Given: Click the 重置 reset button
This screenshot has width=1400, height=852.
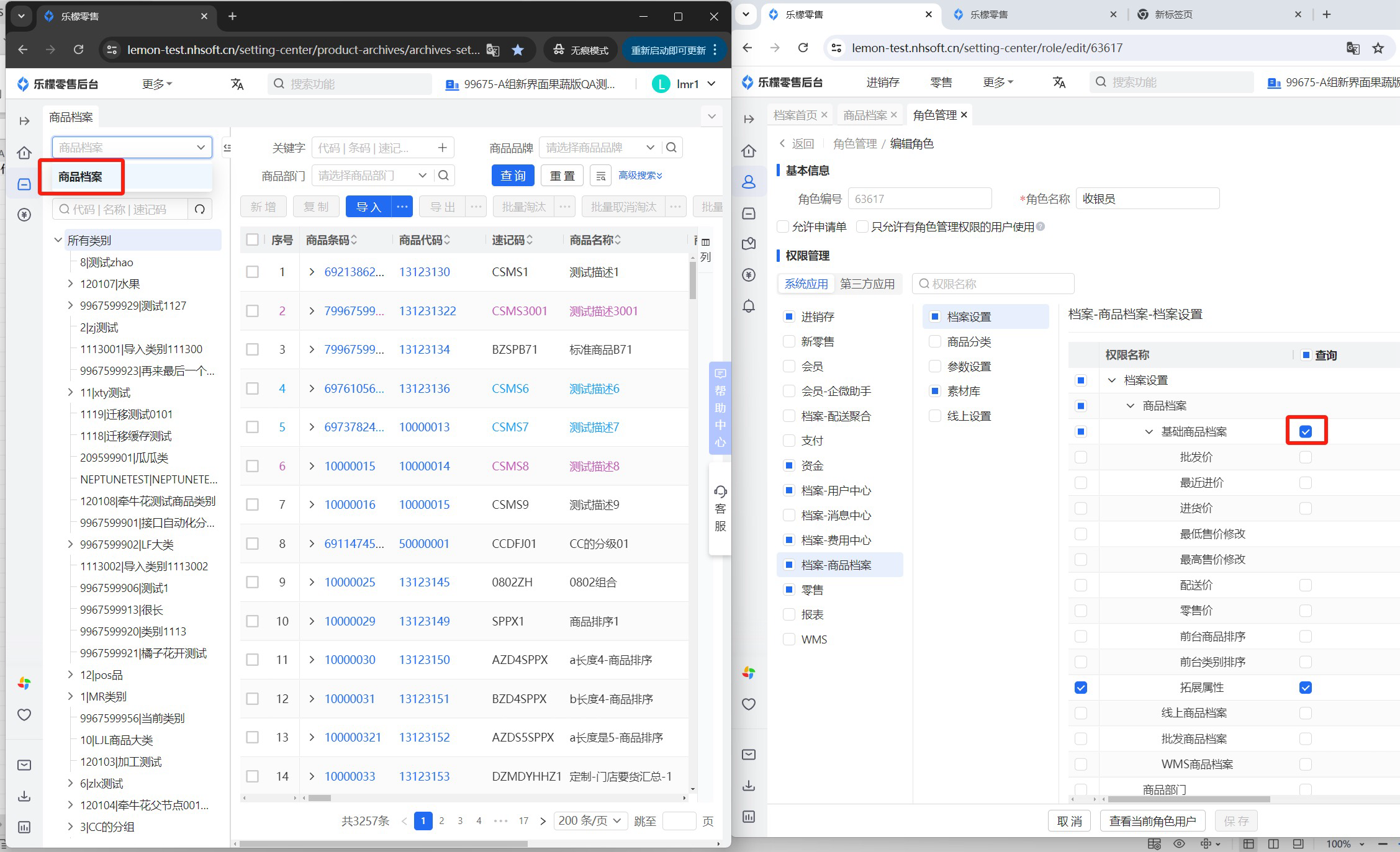Looking at the screenshot, I should pyautogui.click(x=562, y=176).
